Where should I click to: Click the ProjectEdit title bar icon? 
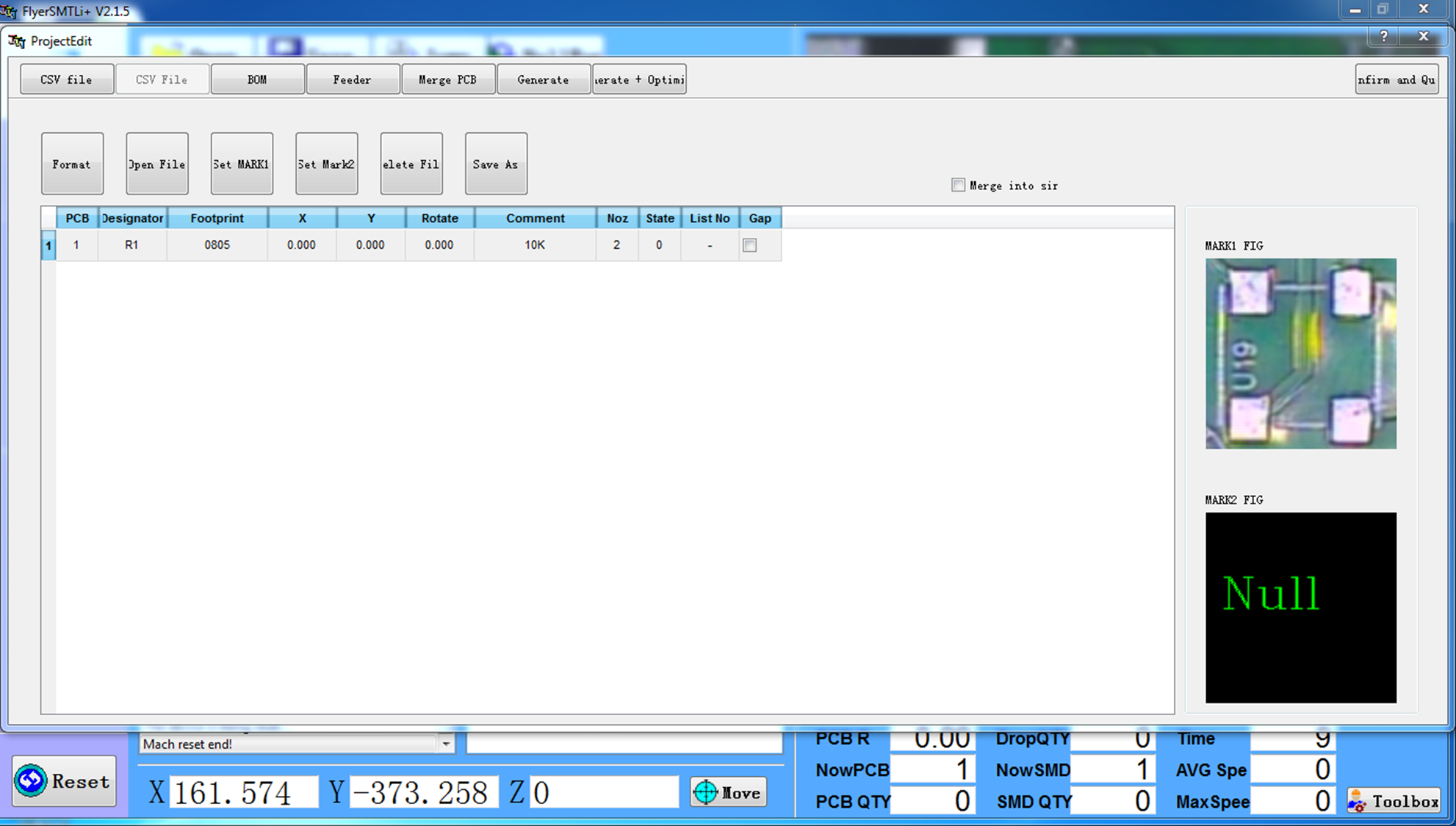pyautogui.click(x=17, y=41)
